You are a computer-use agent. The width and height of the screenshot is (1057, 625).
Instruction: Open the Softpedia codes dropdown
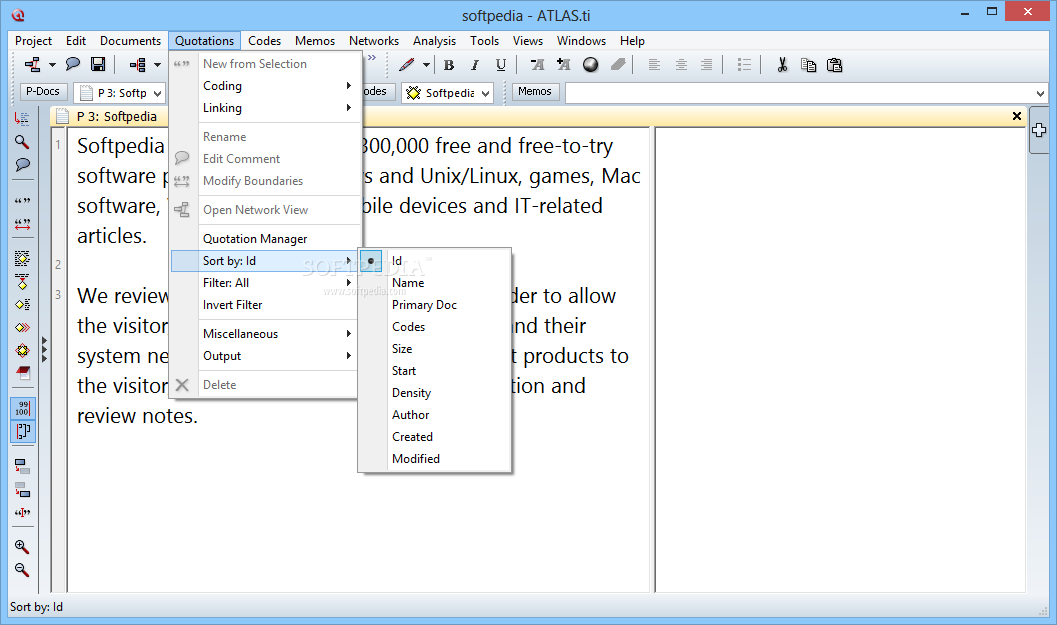tap(485, 93)
